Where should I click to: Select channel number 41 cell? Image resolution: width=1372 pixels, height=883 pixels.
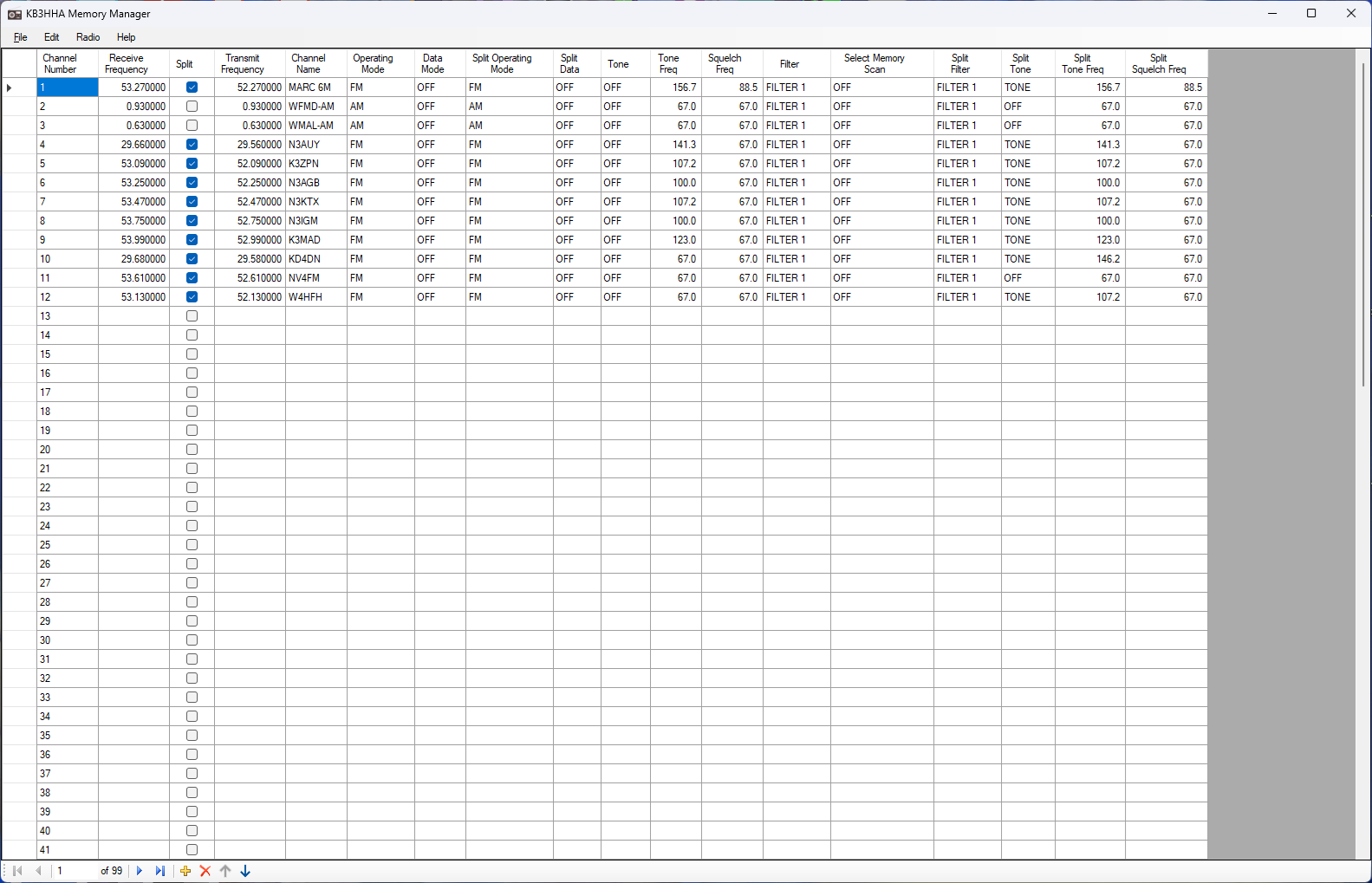pyautogui.click(x=68, y=850)
